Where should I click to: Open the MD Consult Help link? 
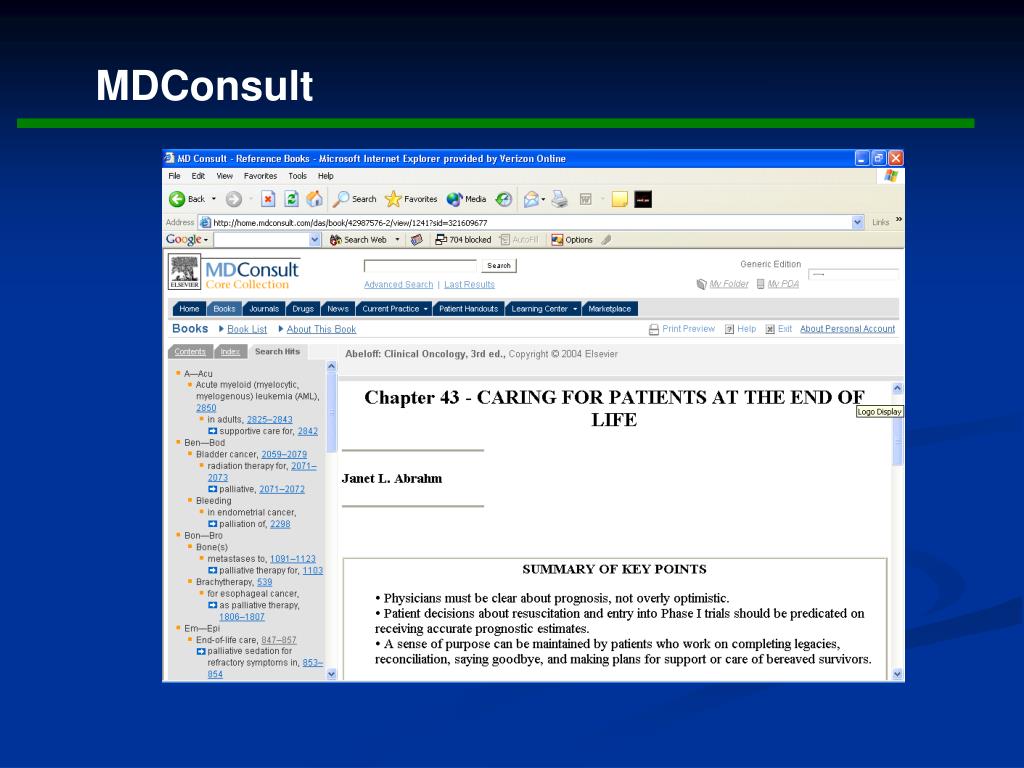[x=746, y=329]
